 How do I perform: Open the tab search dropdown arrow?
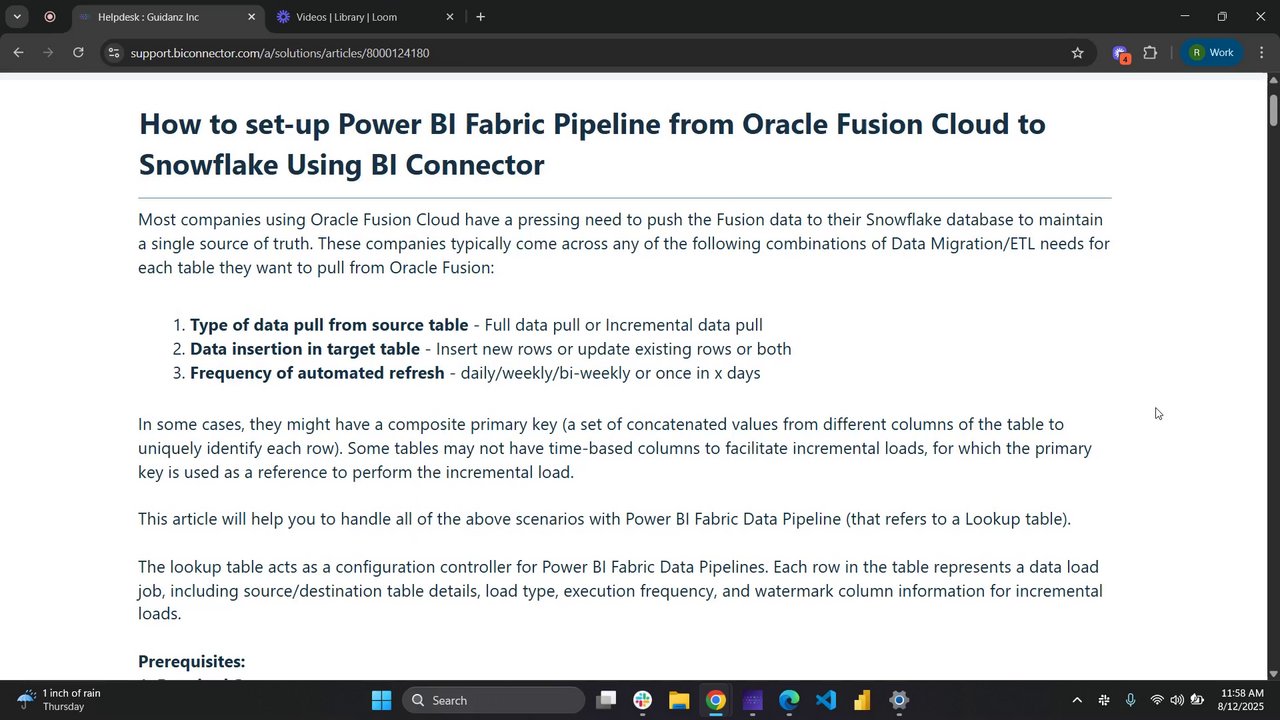click(17, 17)
